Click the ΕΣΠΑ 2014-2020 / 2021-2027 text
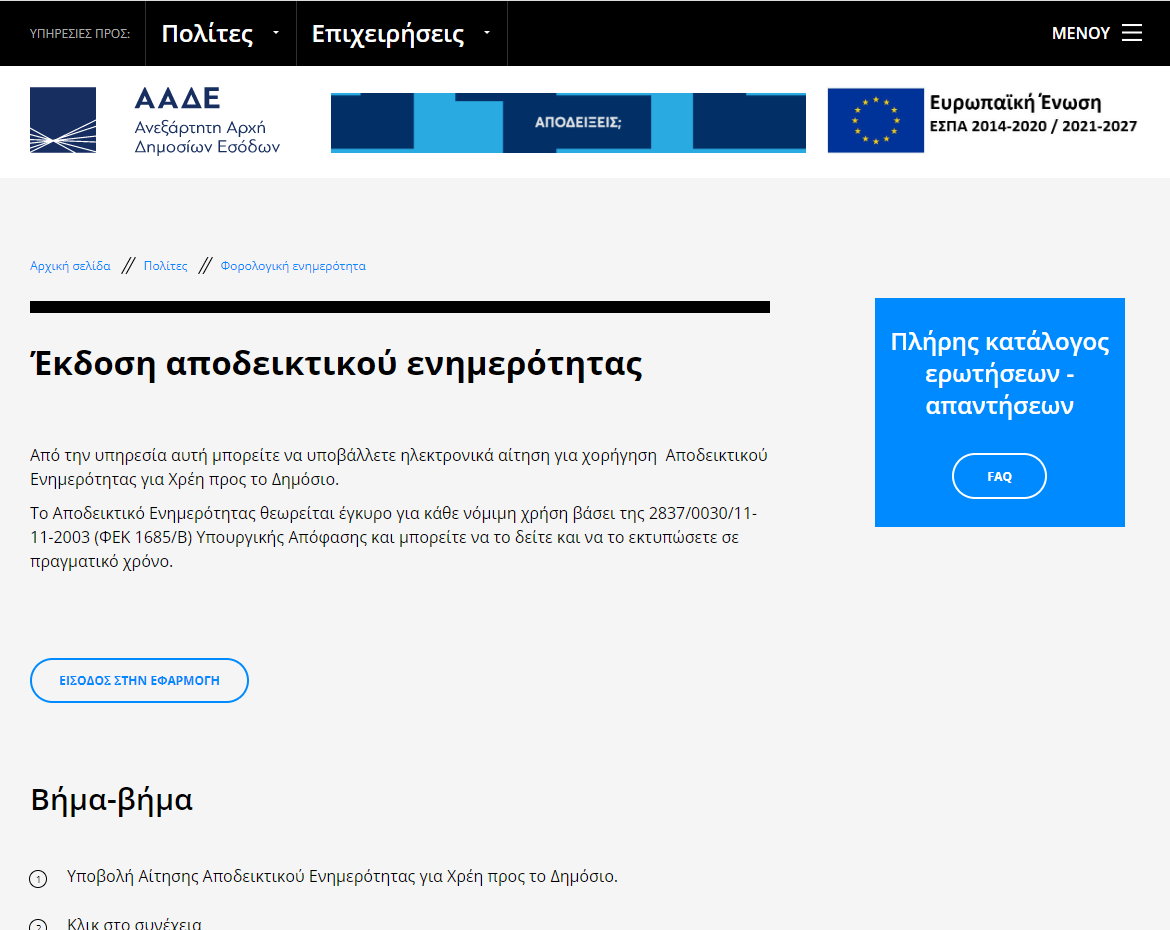This screenshot has height=930, width=1170. (x=1033, y=127)
